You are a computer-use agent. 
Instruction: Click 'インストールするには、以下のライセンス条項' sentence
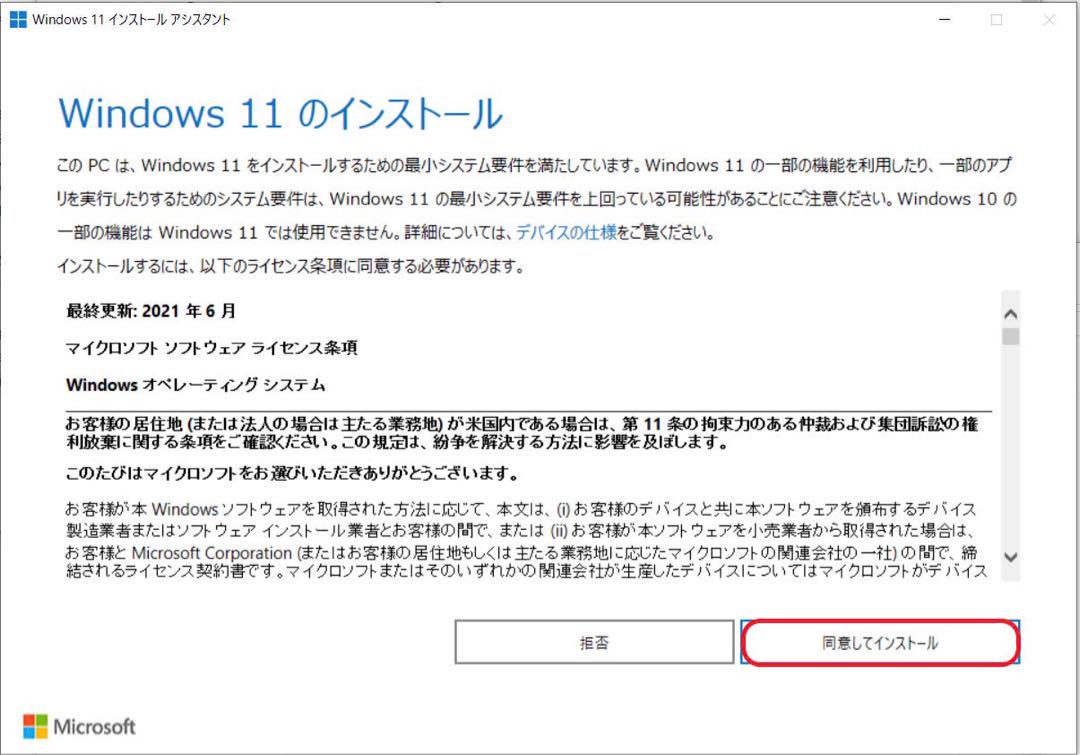pyautogui.click(x=290, y=266)
